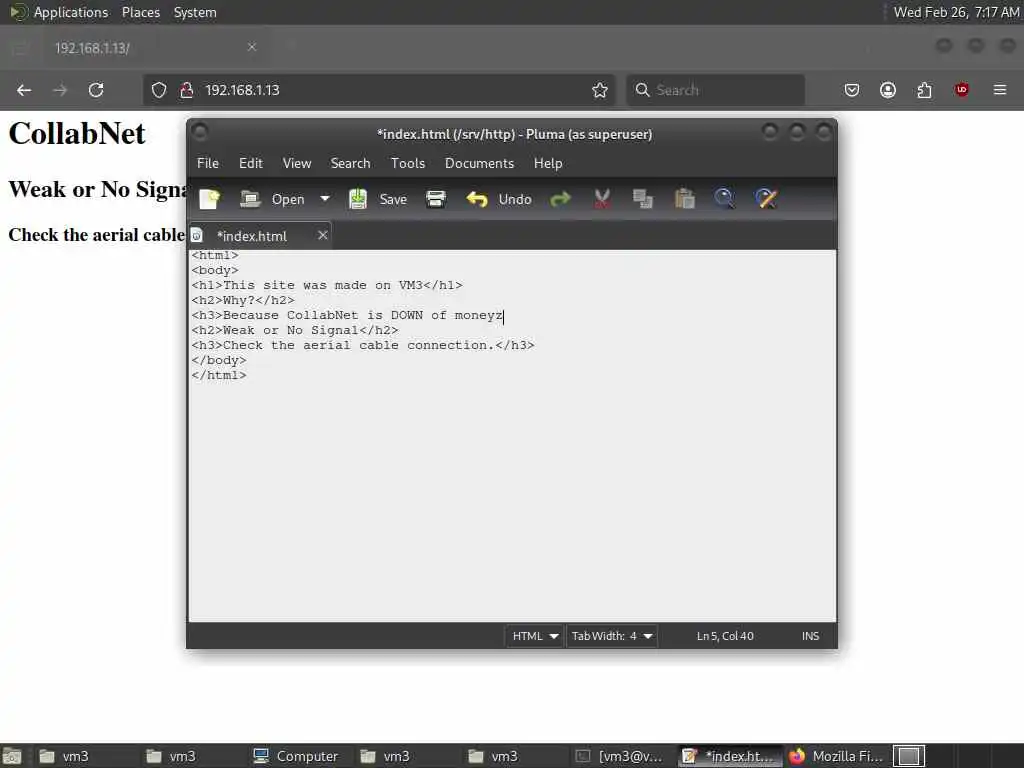
Task: Open the Places menu
Action: click(140, 12)
